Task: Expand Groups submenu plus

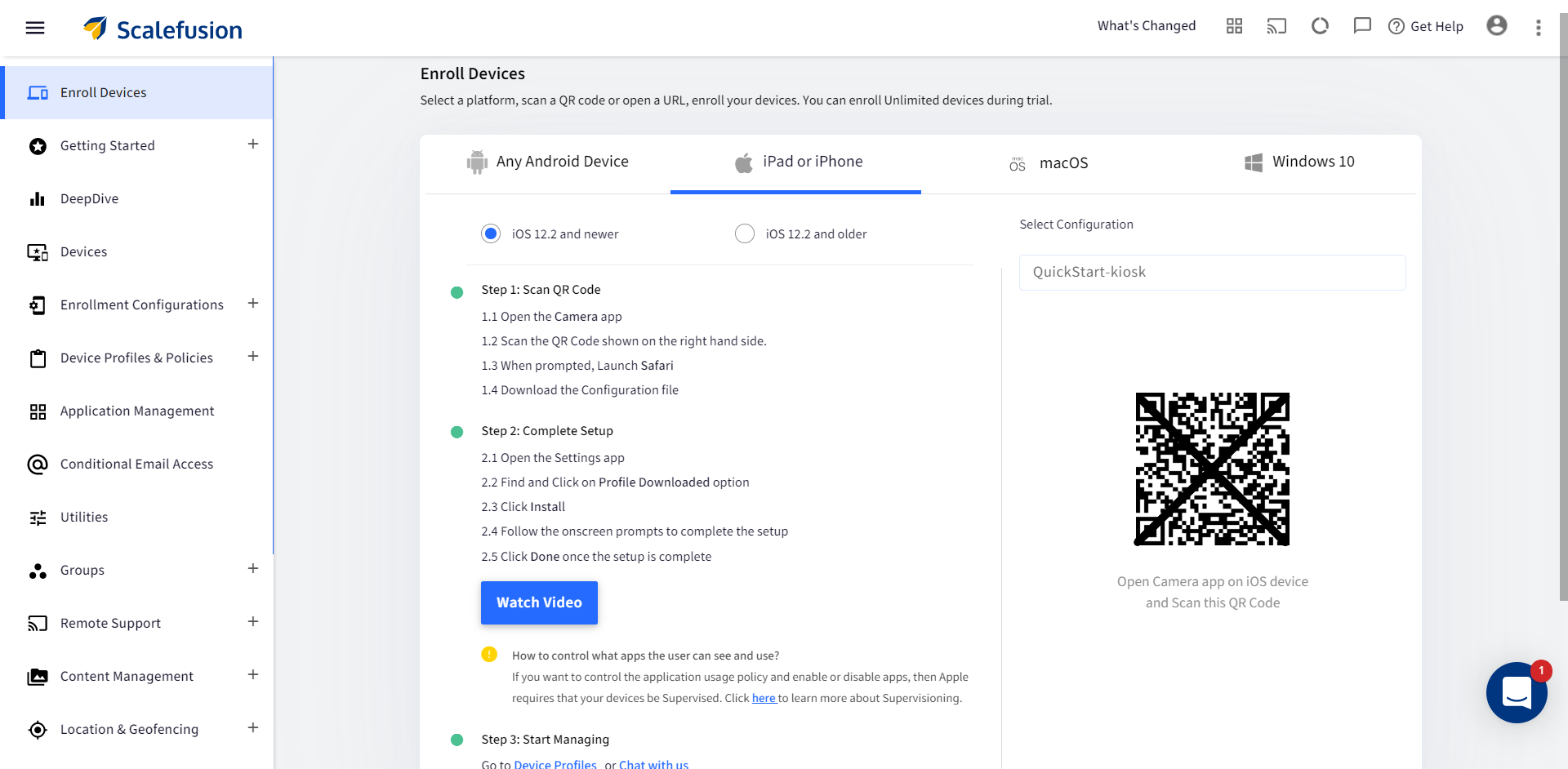Action: (x=253, y=568)
